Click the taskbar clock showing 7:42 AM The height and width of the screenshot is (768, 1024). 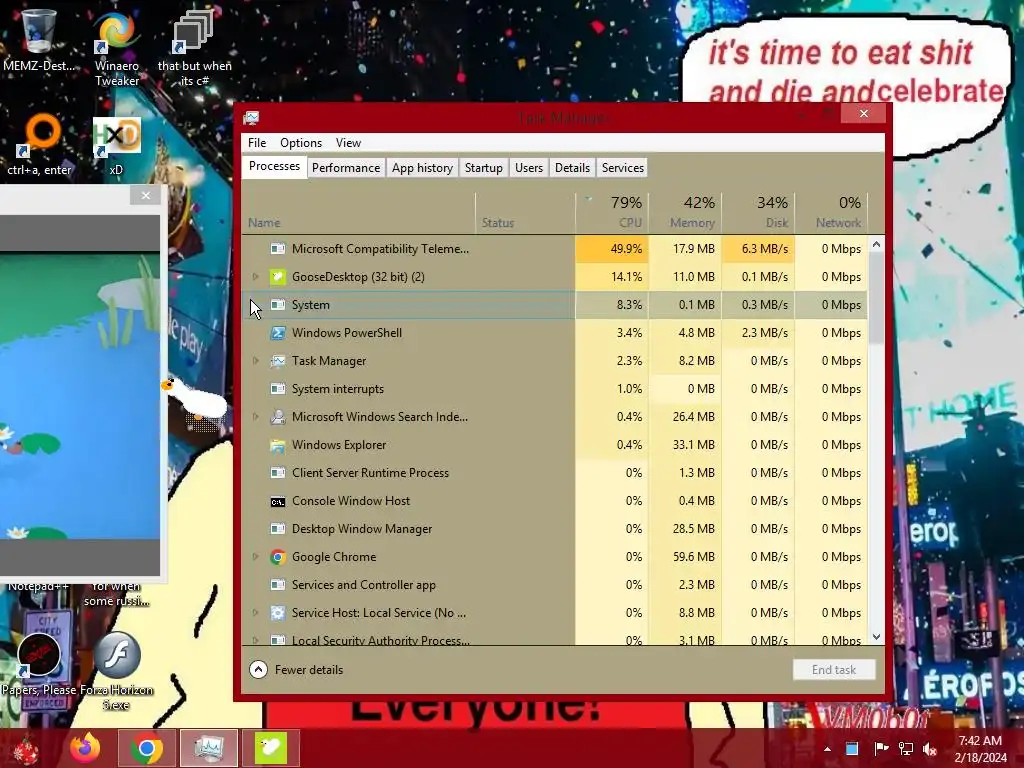(x=980, y=749)
